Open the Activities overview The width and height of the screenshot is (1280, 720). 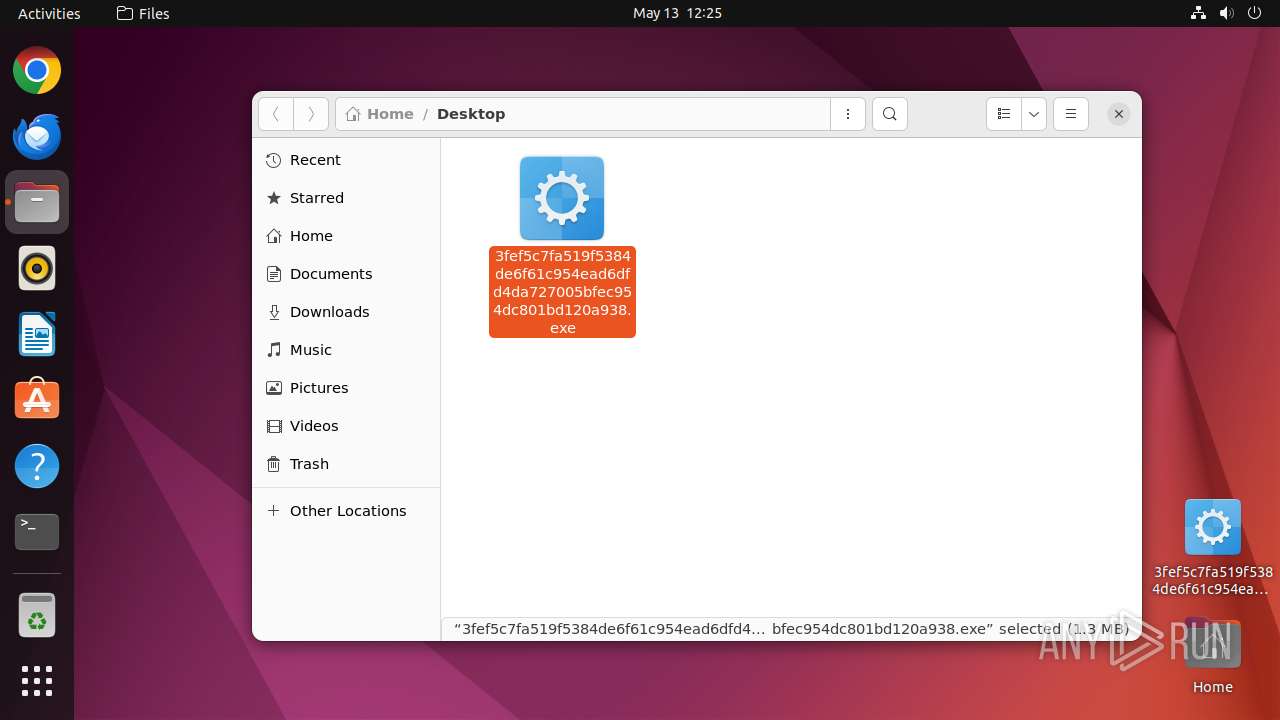(49, 13)
